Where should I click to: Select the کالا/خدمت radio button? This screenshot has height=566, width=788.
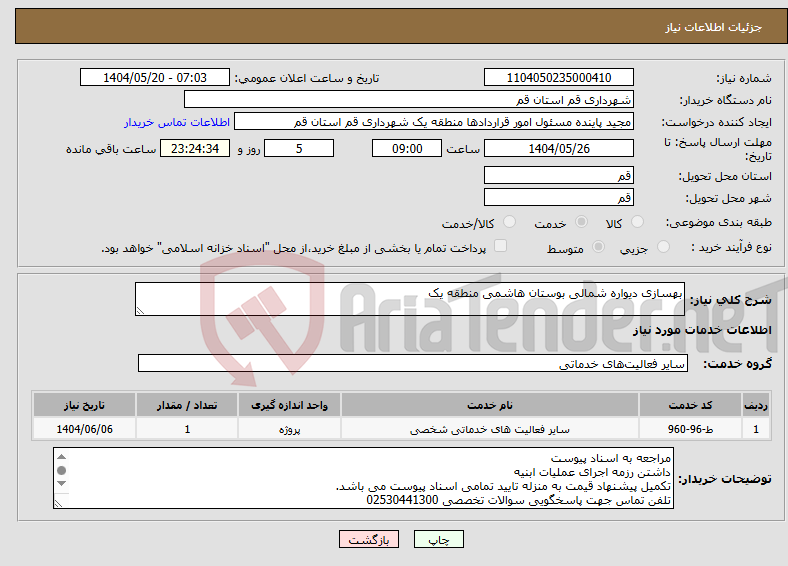(x=509, y=222)
